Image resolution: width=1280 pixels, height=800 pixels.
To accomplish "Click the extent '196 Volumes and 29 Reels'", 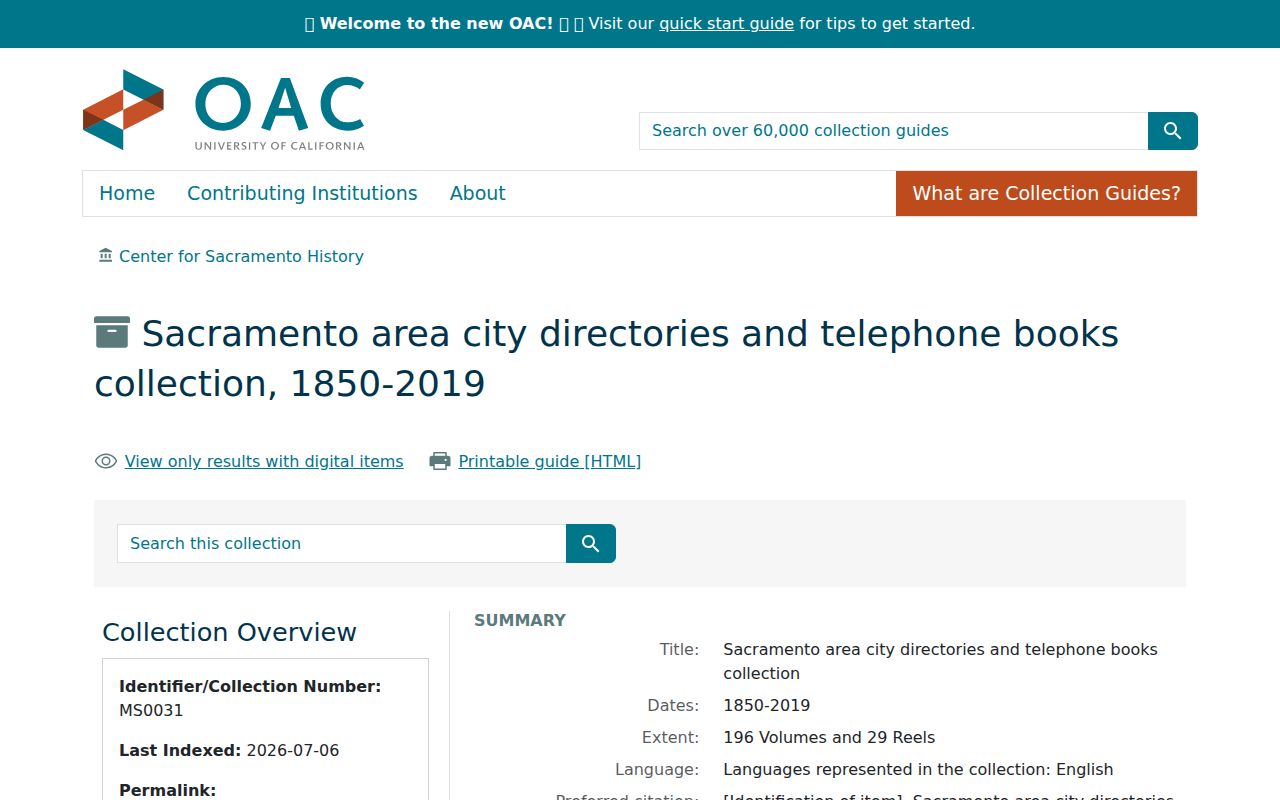I will 829,737.
